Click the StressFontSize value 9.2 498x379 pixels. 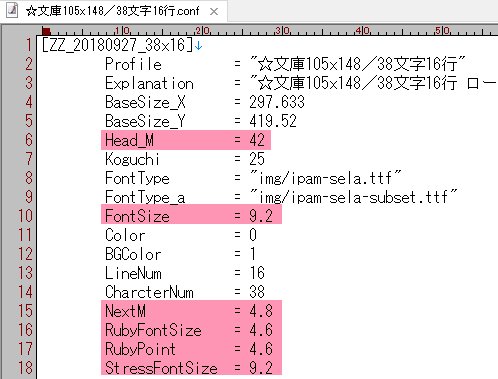[261, 368]
